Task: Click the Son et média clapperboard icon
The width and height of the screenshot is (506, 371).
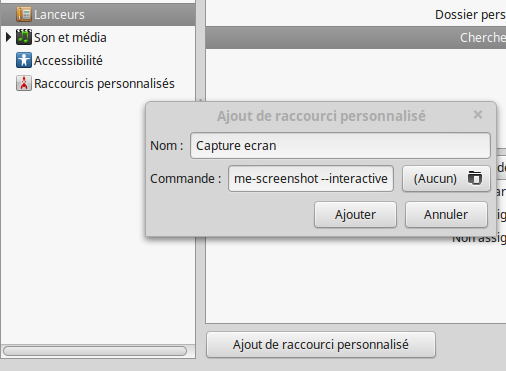Action: point(24,37)
